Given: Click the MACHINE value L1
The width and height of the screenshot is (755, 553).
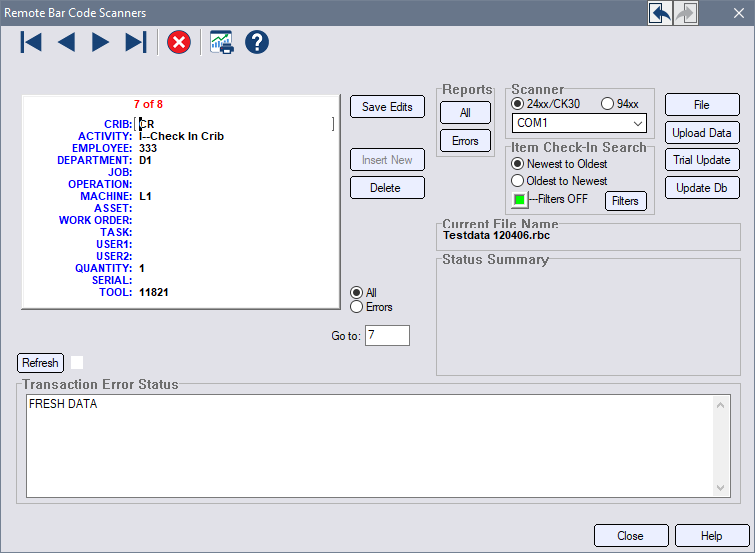Looking at the screenshot, I should [145, 197].
